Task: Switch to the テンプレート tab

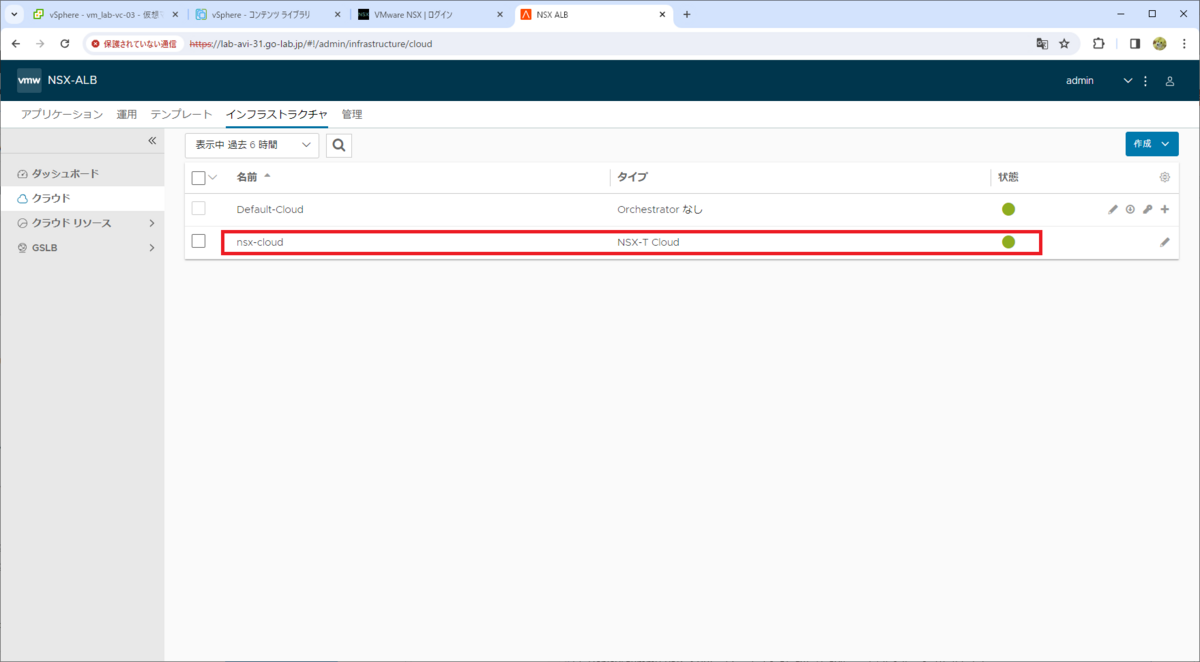Action: coord(181,114)
